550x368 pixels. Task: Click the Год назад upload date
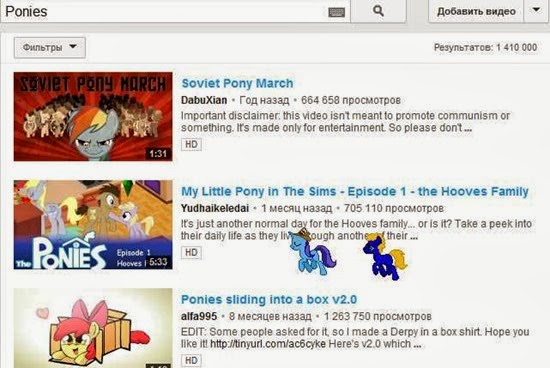[x=264, y=100]
